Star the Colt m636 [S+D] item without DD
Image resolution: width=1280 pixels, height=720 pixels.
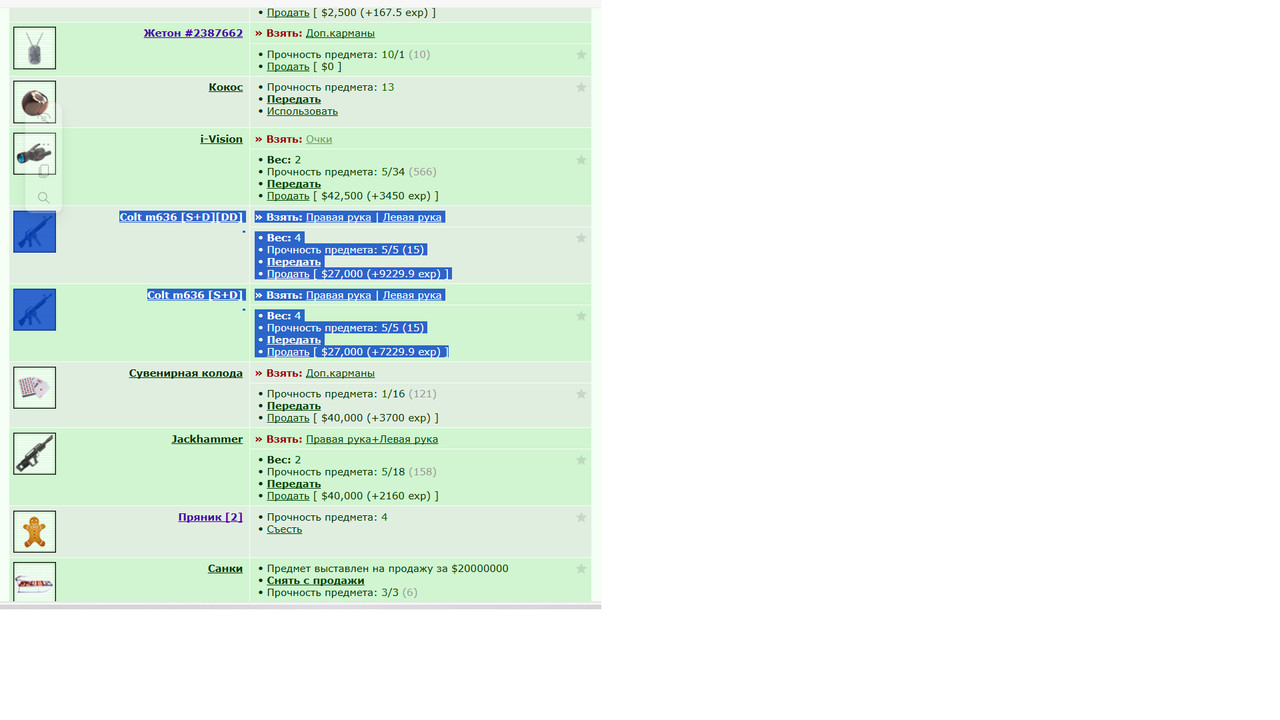581,316
